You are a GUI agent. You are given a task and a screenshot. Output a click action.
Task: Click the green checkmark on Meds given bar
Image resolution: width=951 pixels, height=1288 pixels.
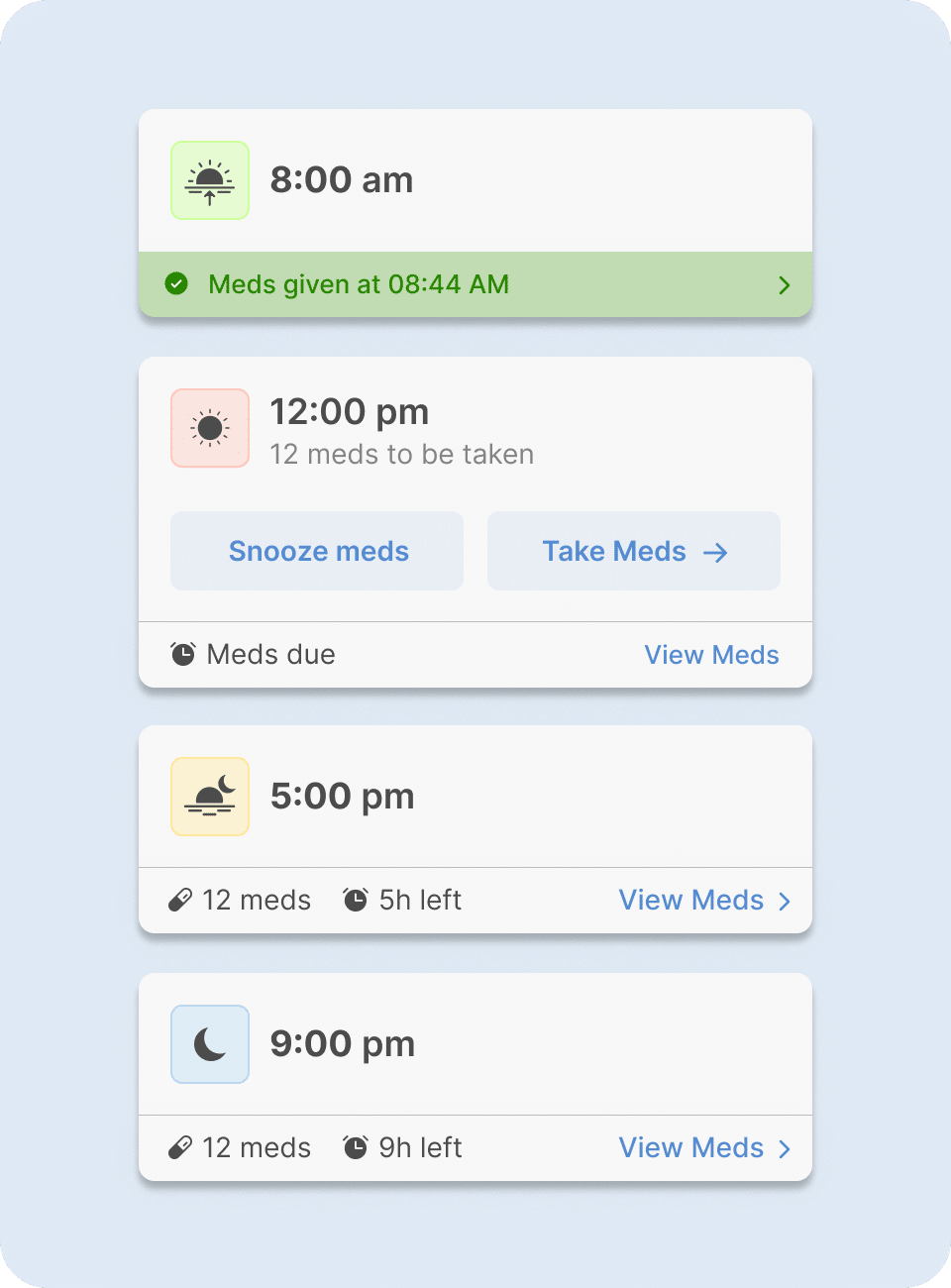(x=176, y=284)
